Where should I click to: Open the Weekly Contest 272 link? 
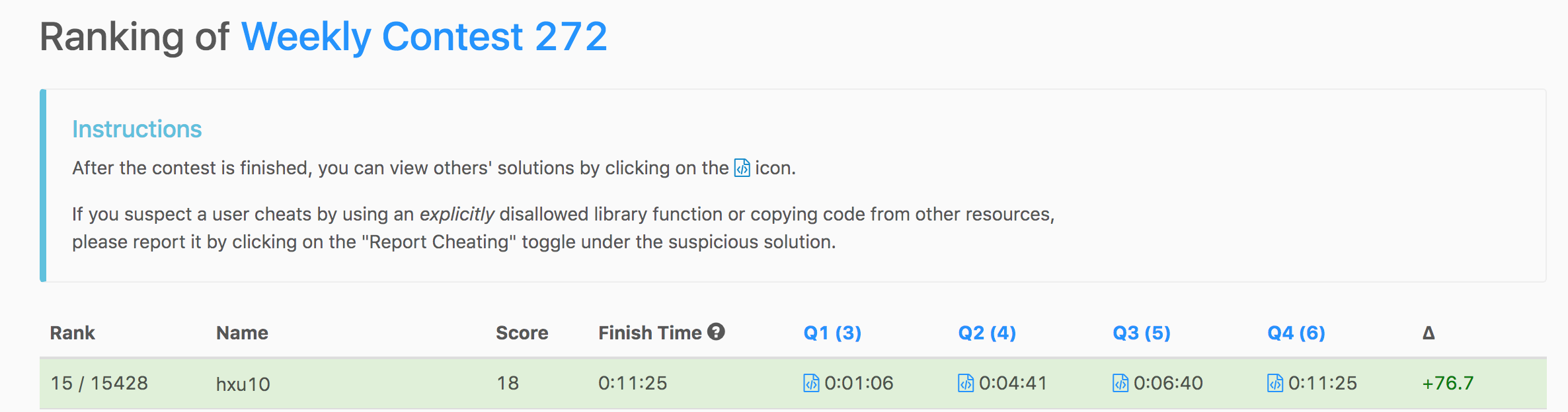coord(424,37)
